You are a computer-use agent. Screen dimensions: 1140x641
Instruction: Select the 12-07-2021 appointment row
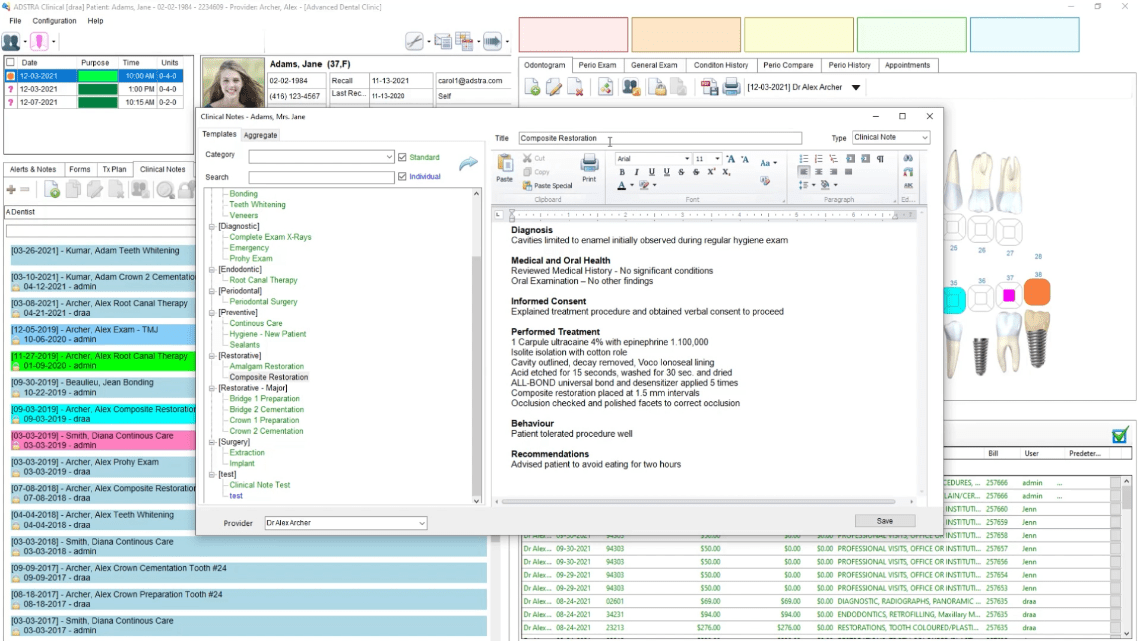[93, 102]
